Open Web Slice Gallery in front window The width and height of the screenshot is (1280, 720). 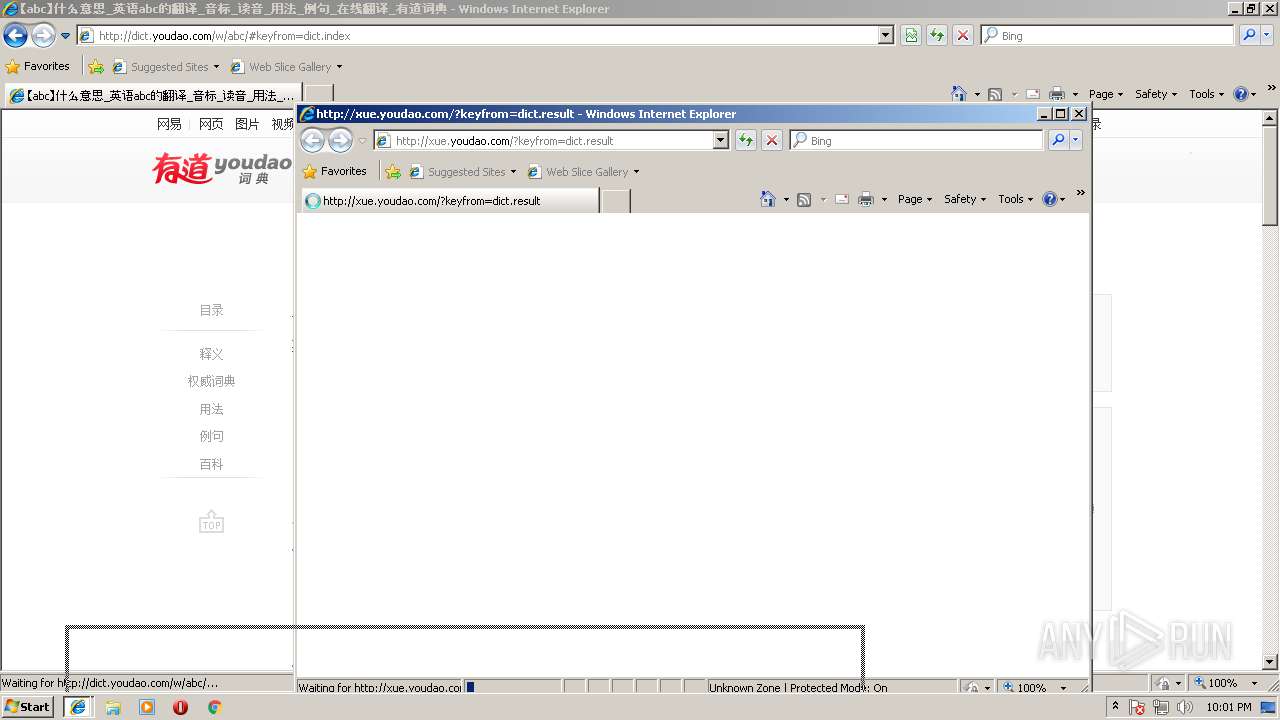(x=583, y=172)
